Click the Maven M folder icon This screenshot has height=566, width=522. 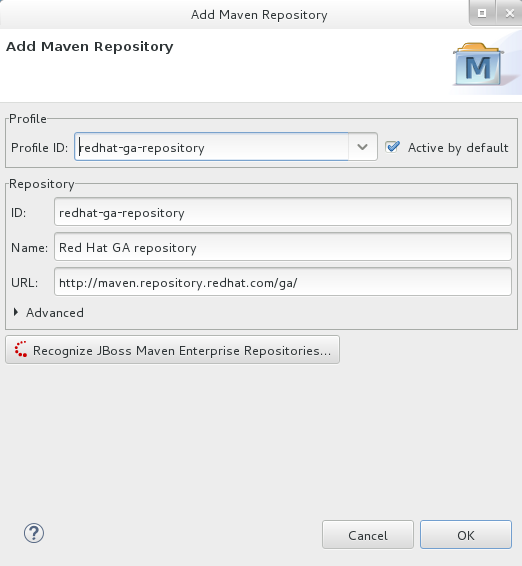pos(478,65)
